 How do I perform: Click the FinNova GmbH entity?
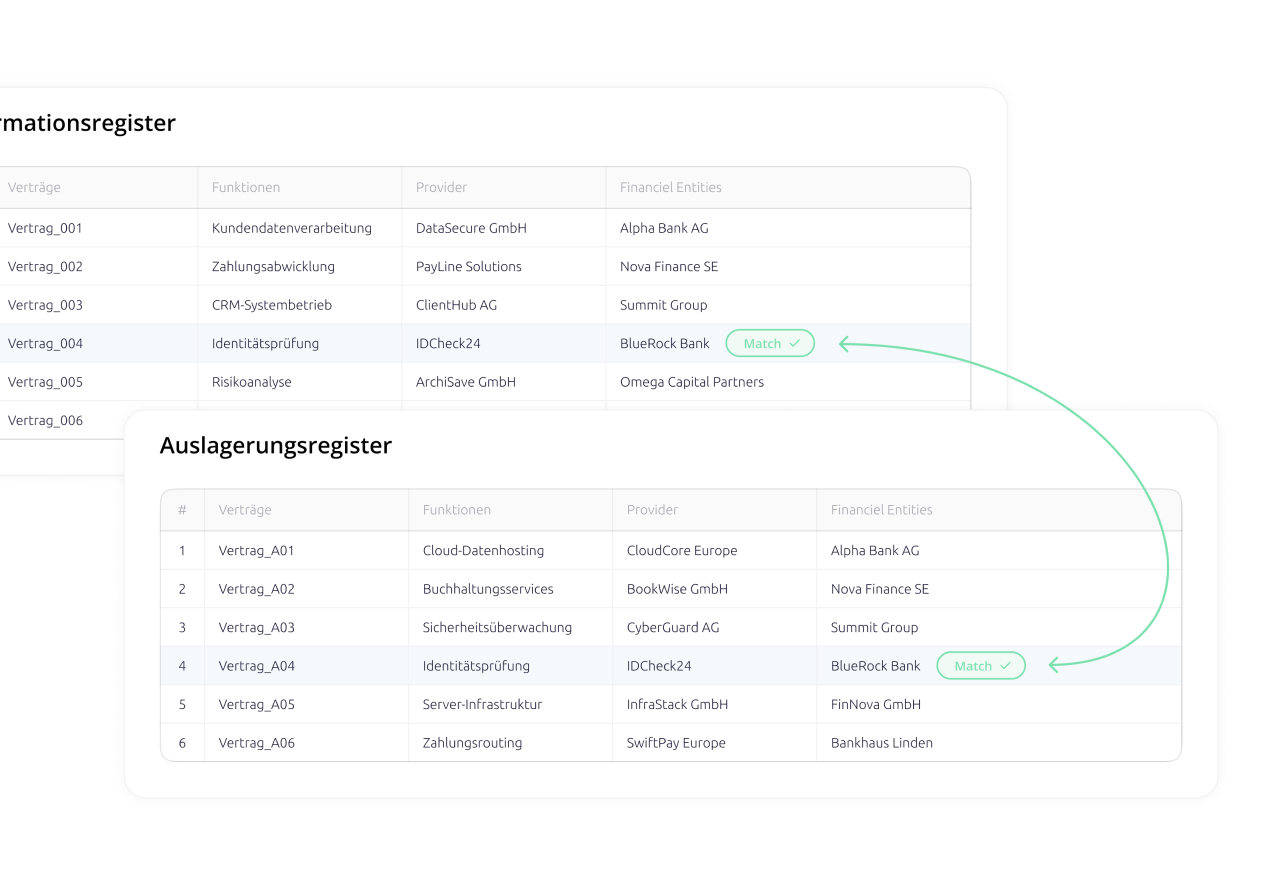[876, 705]
